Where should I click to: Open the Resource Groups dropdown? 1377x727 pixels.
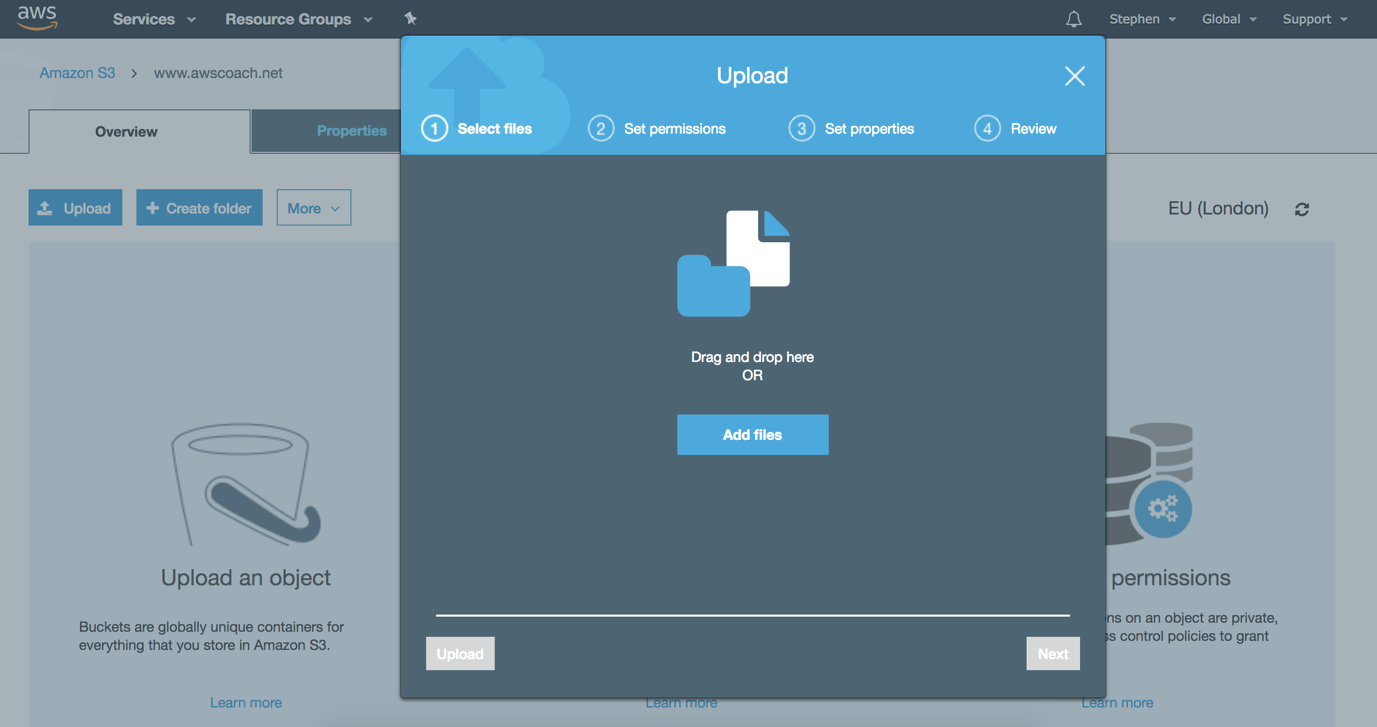tap(298, 19)
